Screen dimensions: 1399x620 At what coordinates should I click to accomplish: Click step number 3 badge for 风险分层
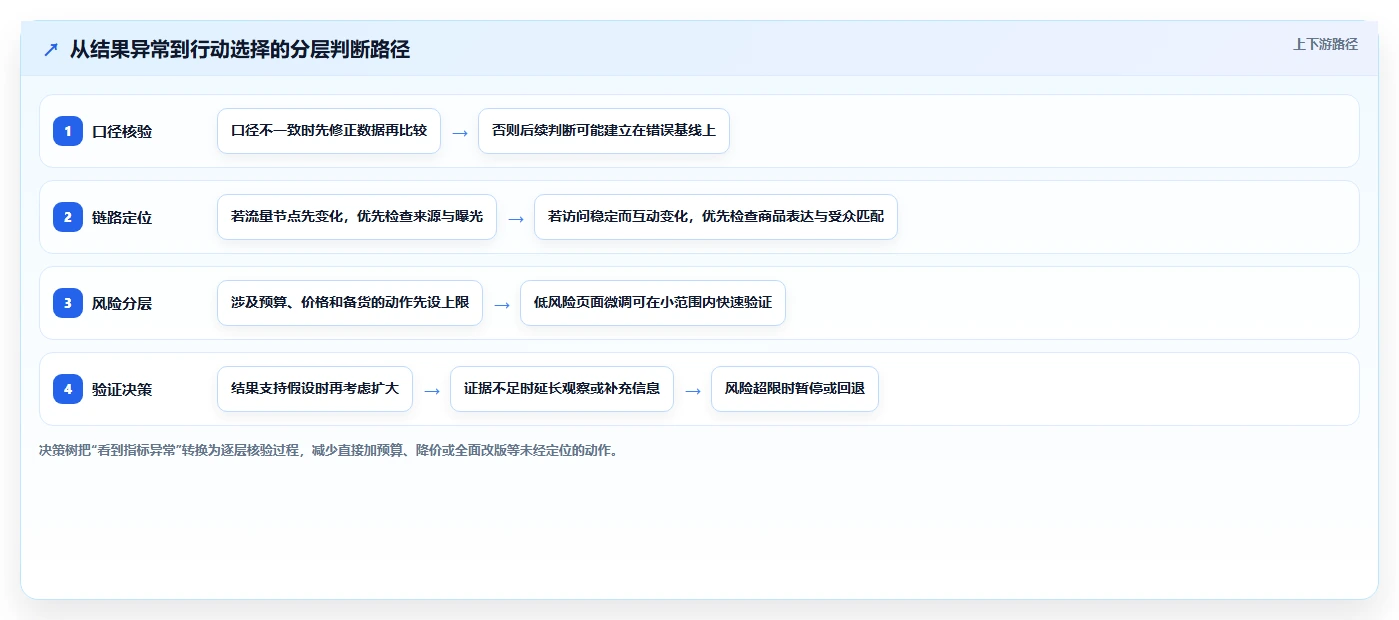68,303
